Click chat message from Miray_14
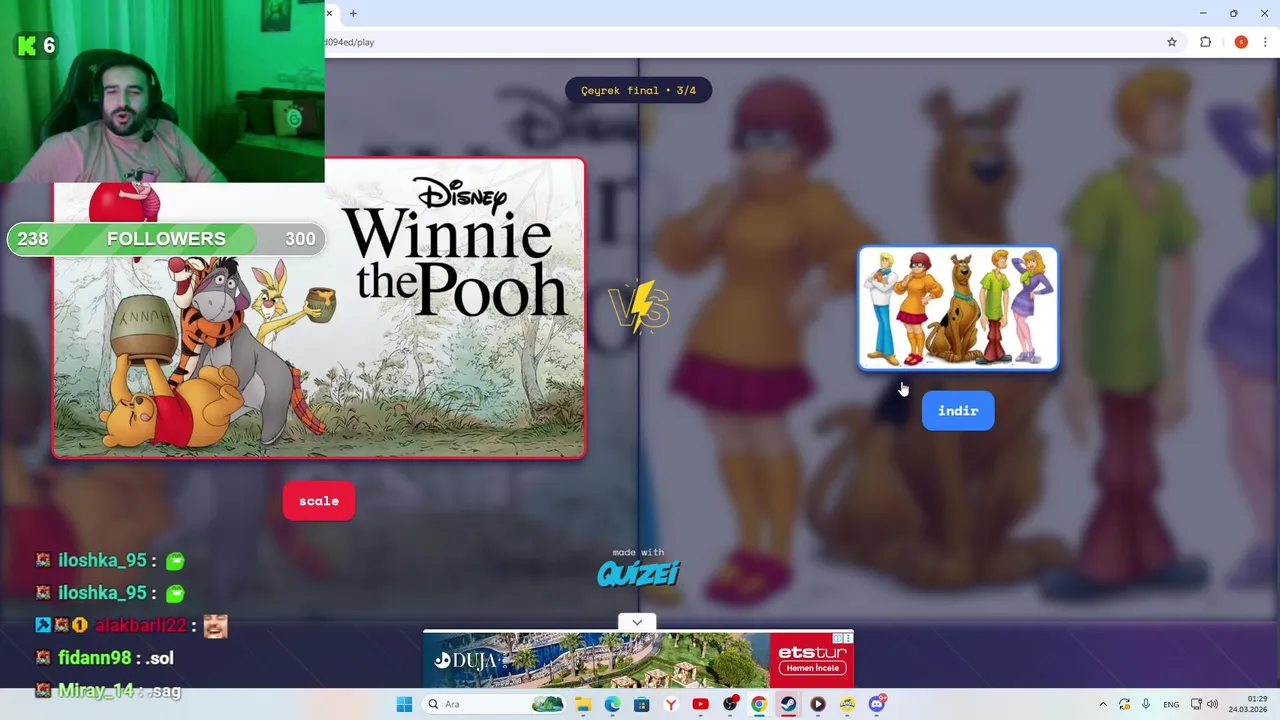The height and width of the screenshot is (720, 1280). pos(108,690)
